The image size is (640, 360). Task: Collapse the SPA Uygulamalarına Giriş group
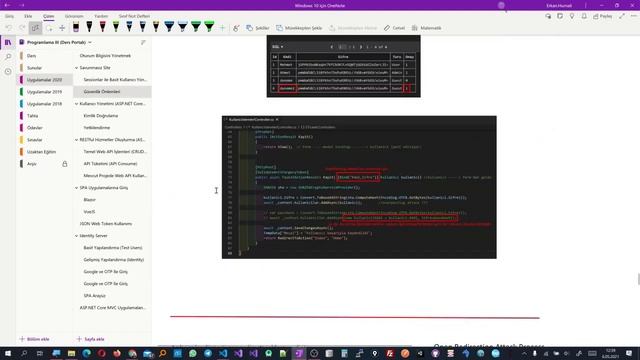76,188
